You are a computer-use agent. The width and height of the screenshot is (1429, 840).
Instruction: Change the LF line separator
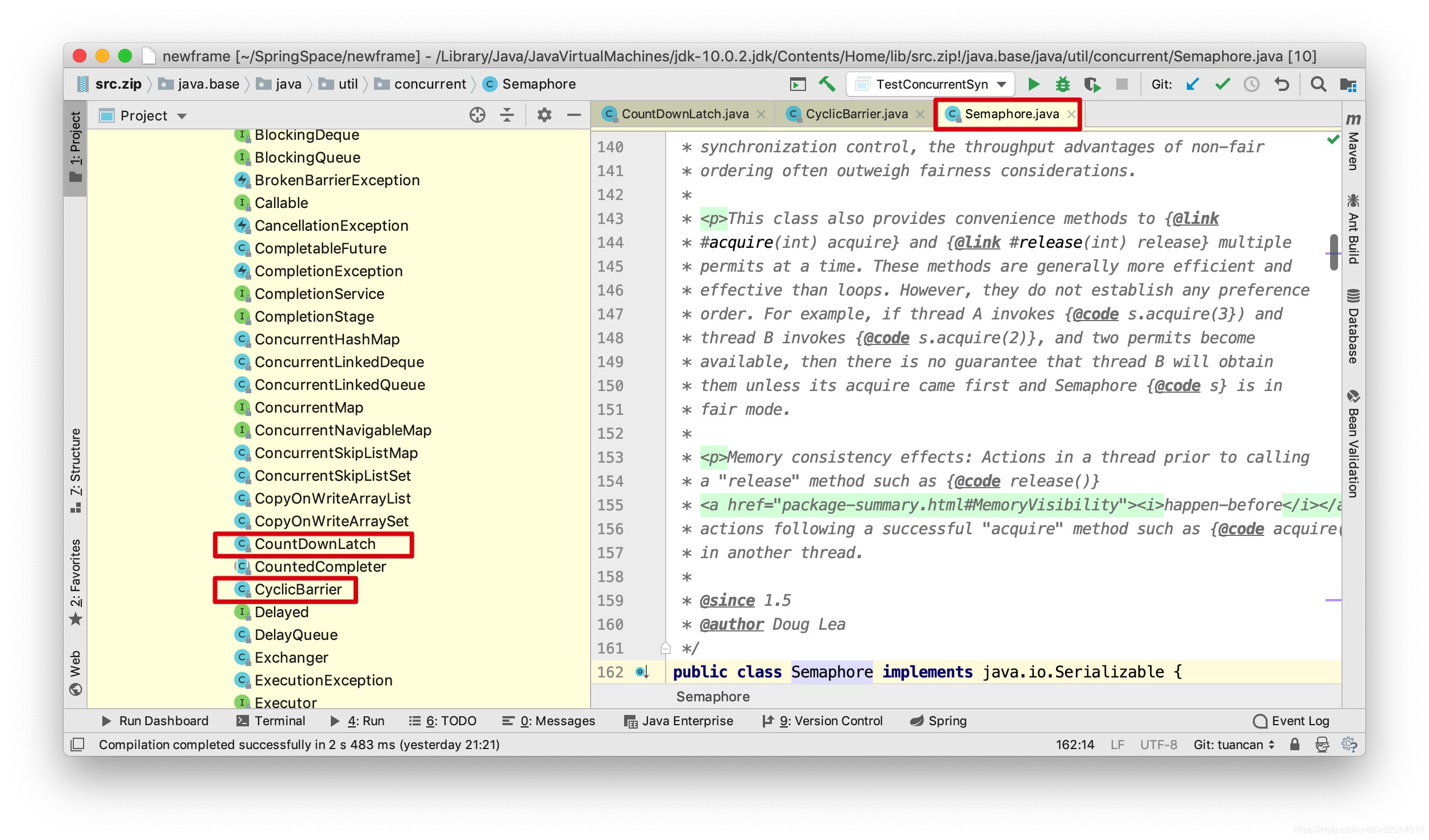(1117, 745)
